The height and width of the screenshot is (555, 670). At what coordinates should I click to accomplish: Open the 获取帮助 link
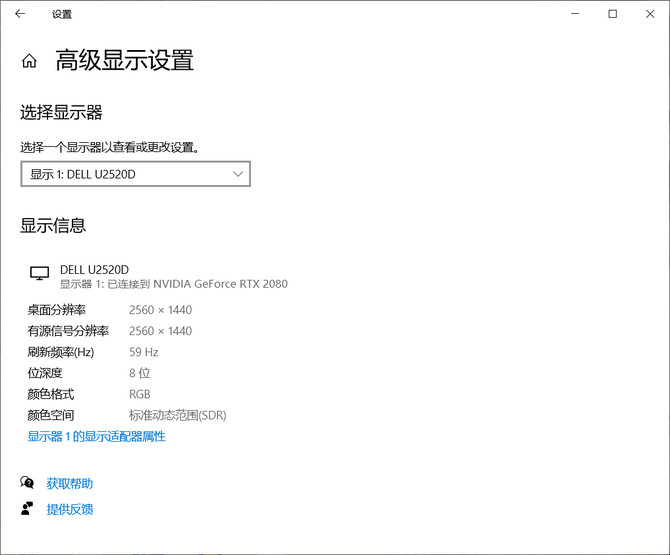point(70,483)
